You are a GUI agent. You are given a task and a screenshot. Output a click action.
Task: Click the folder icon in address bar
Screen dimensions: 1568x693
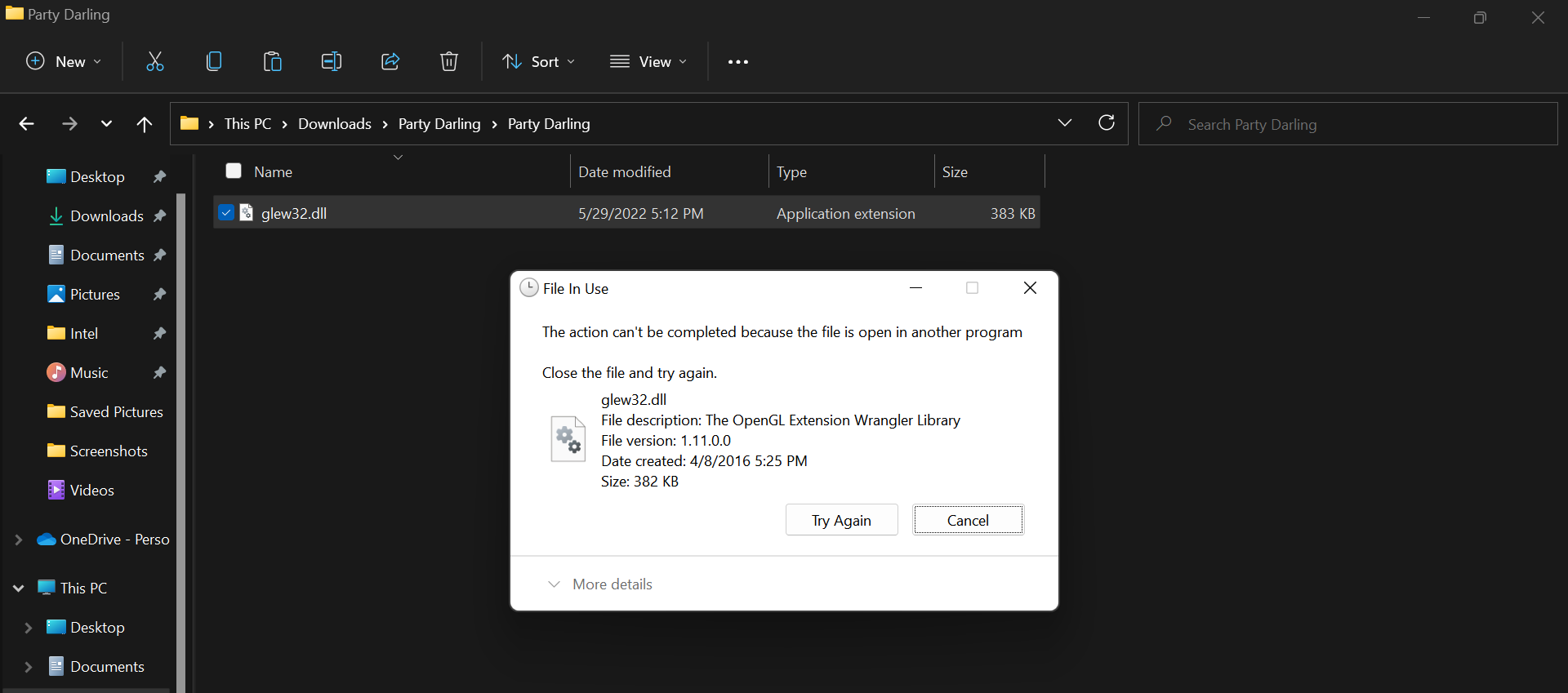(x=189, y=123)
